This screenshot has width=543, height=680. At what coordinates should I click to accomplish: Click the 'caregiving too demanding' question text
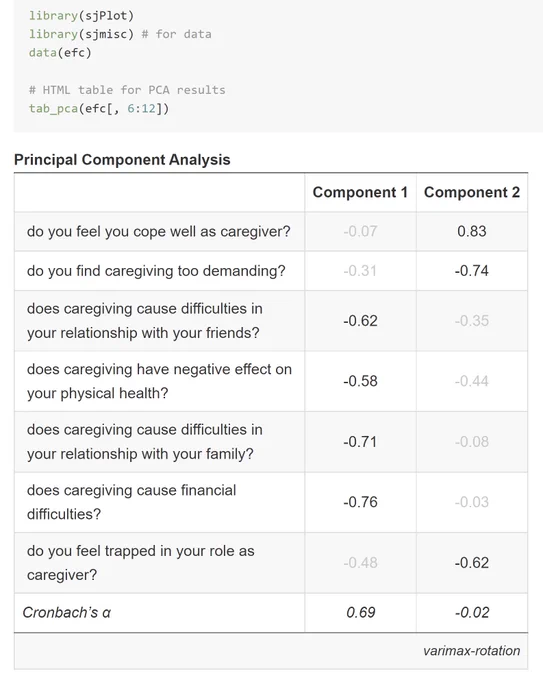[x=156, y=271]
